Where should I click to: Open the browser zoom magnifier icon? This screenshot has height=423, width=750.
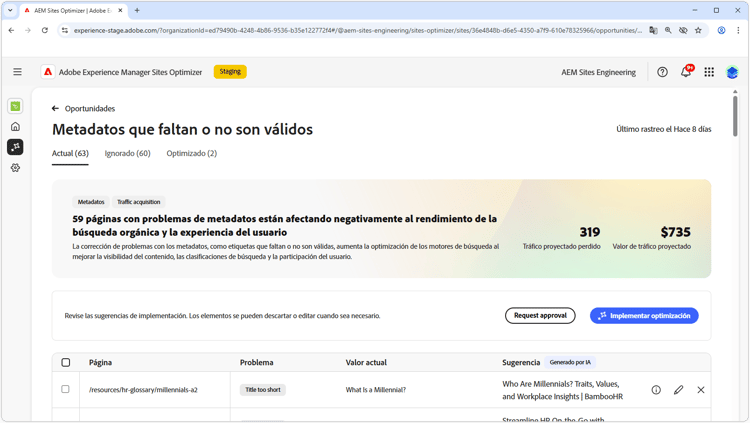tap(668, 30)
